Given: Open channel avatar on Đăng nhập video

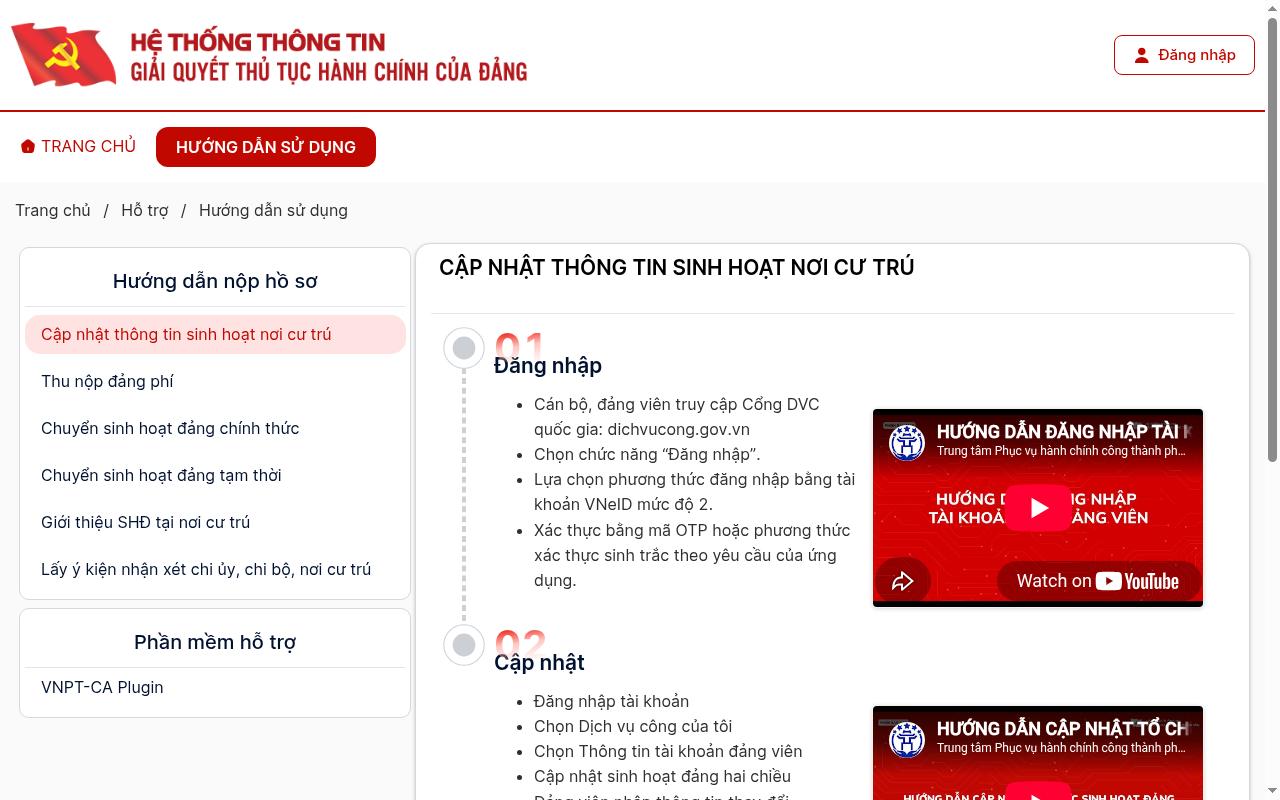Looking at the screenshot, I should coord(907,441).
